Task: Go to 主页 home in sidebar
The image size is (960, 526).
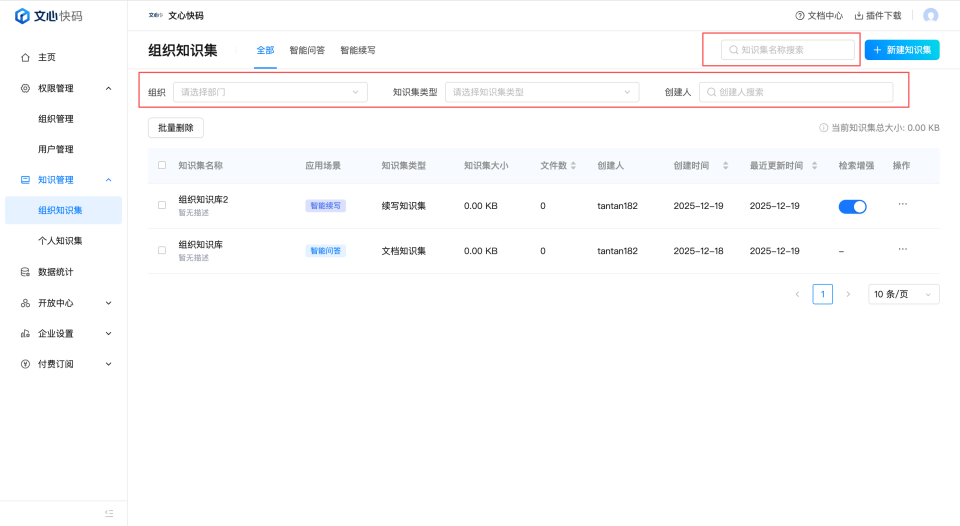Action: 47,57
